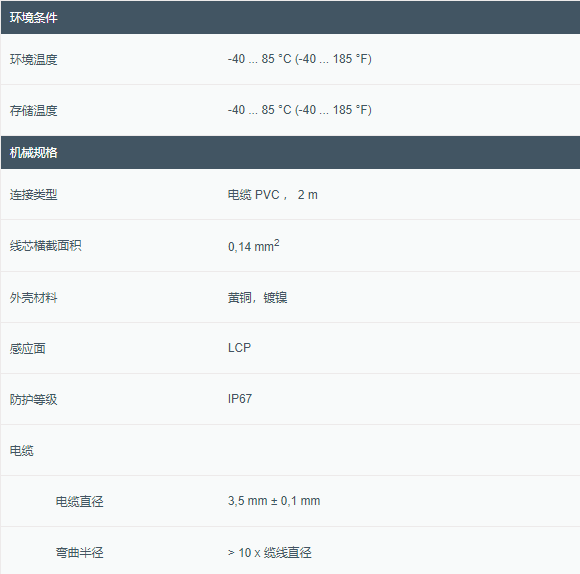Image resolution: width=580 pixels, height=574 pixels.
Task: Click the 电缆 group row label
Action: click(x=22, y=450)
